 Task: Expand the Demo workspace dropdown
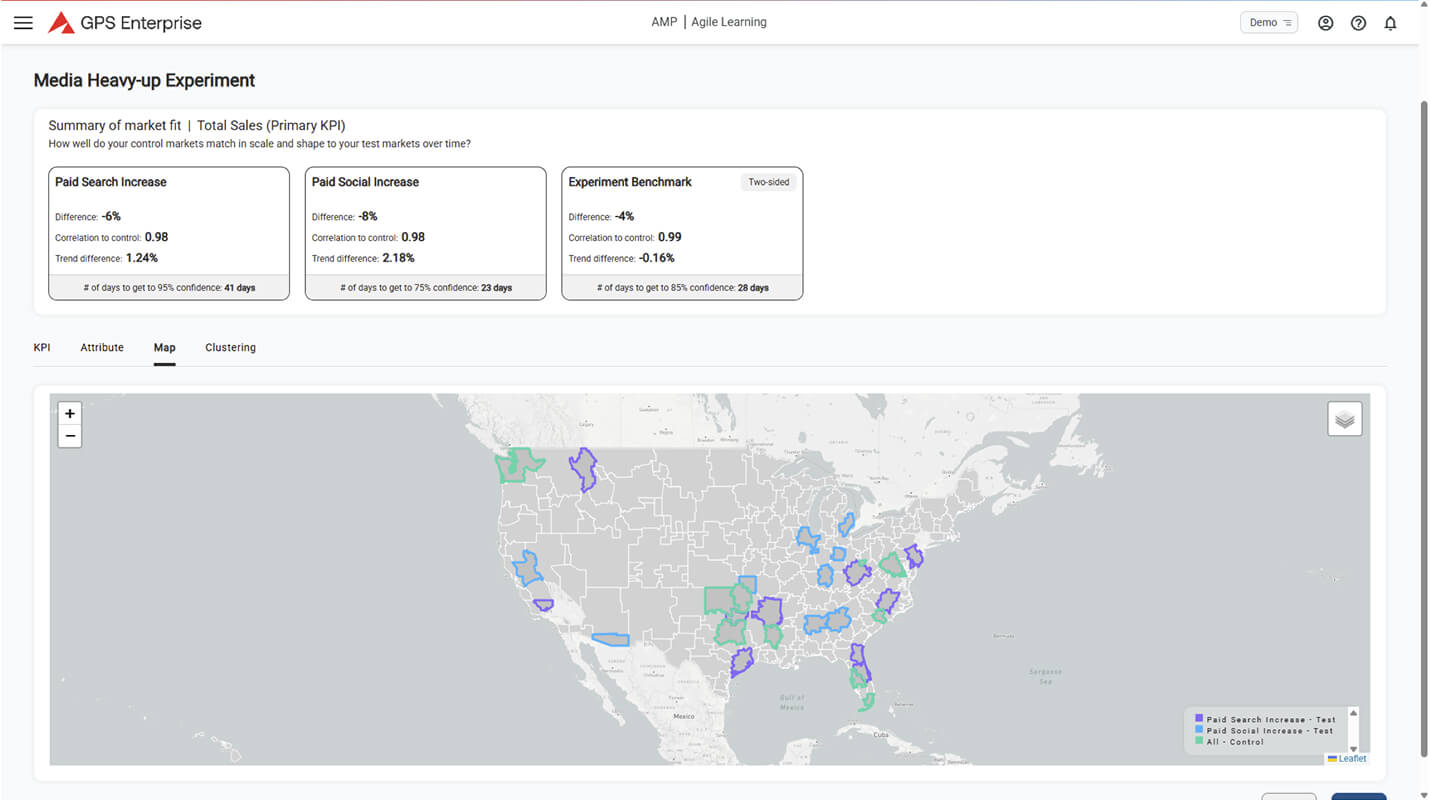click(x=1269, y=23)
